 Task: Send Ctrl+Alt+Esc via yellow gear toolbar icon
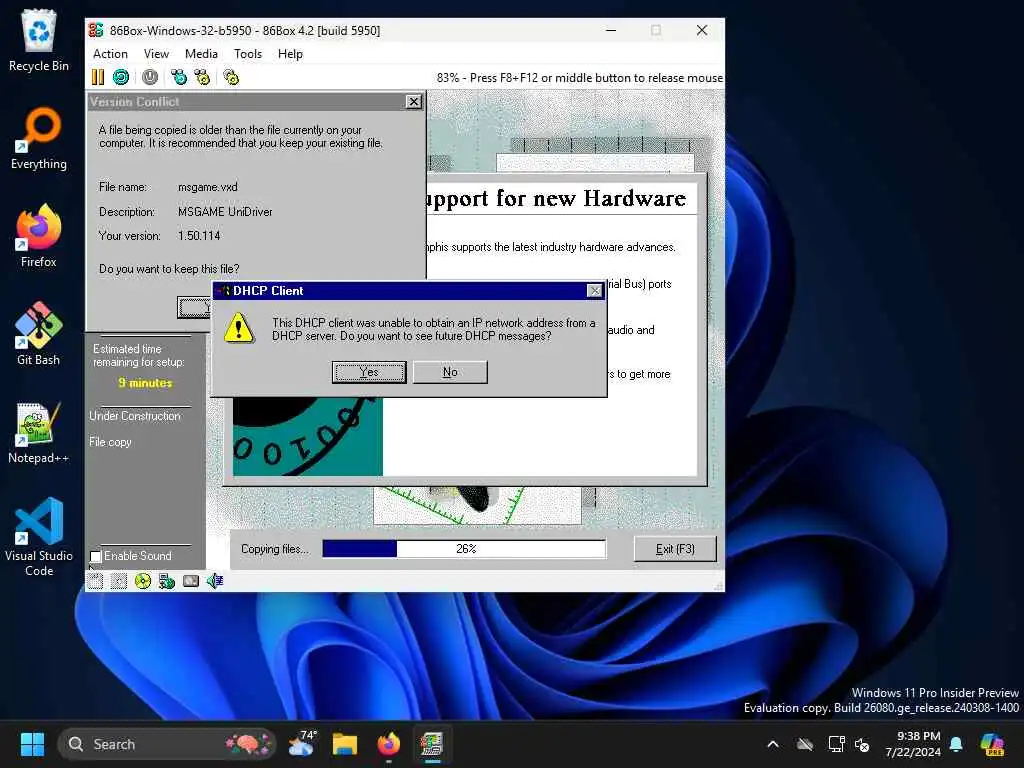pos(202,77)
